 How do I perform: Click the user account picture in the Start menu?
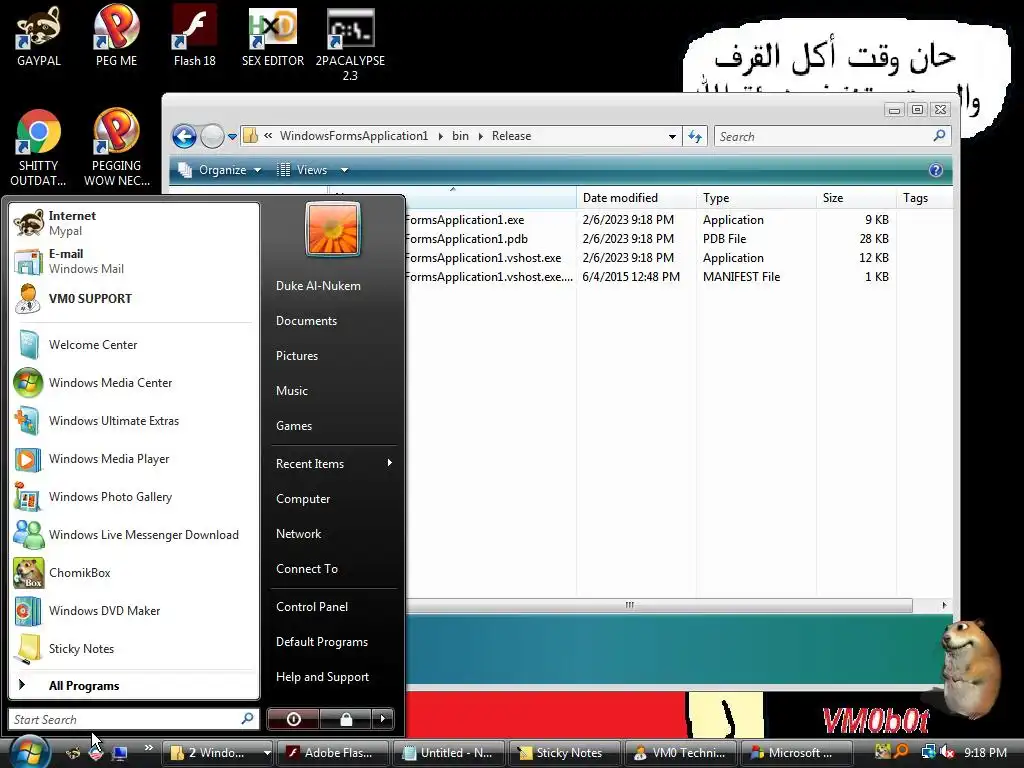pyautogui.click(x=333, y=229)
